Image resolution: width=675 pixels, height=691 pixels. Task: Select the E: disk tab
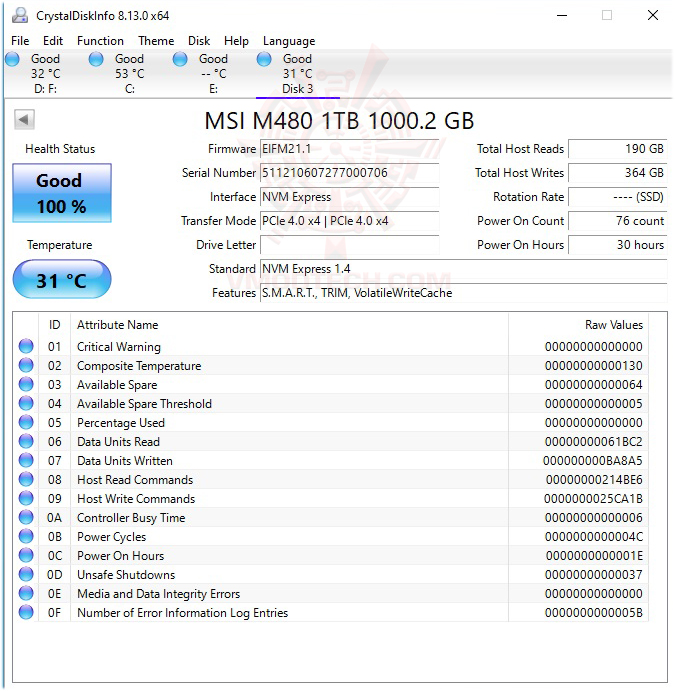(213, 74)
